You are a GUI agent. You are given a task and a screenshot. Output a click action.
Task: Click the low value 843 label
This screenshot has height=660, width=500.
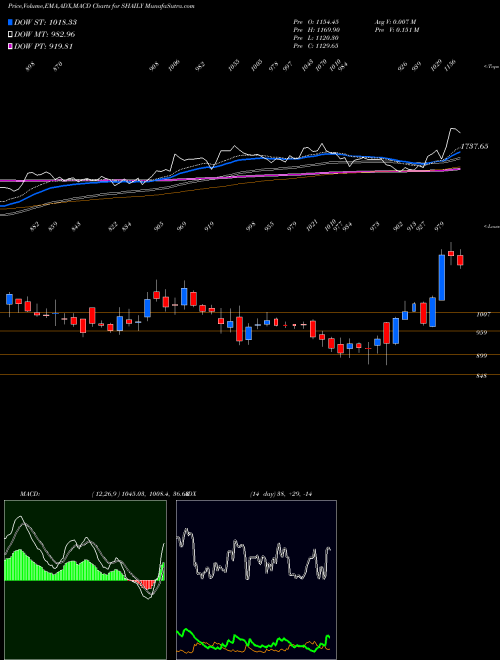(76, 226)
